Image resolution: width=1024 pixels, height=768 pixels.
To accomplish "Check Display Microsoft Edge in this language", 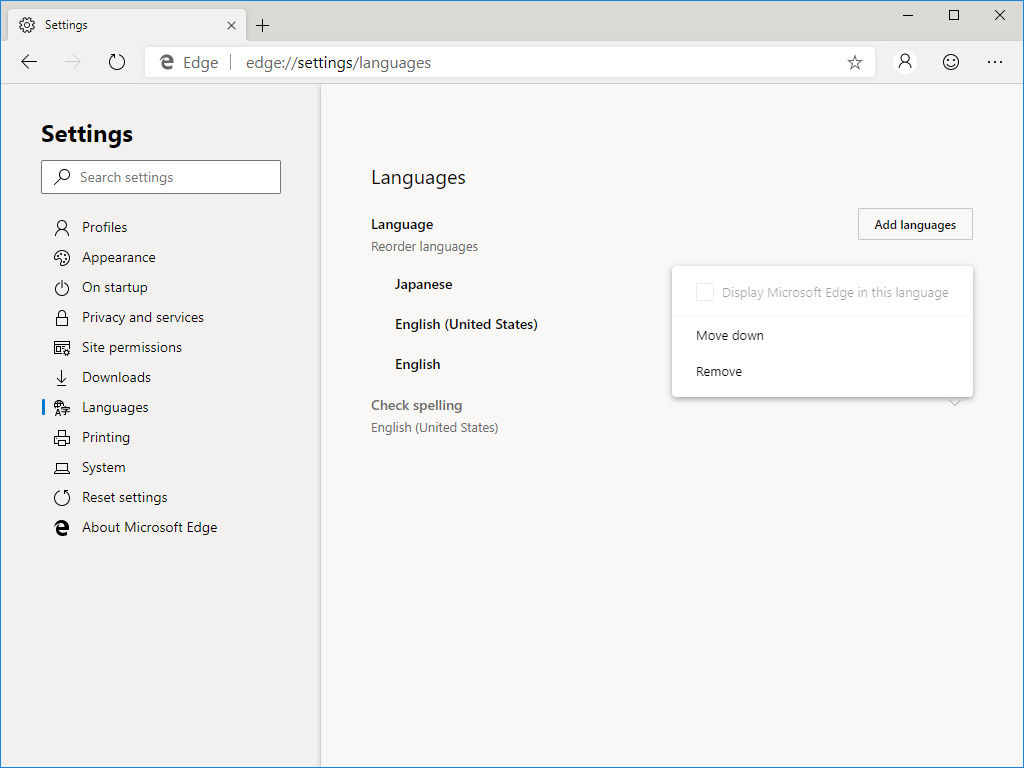I will click(x=705, y=292).
